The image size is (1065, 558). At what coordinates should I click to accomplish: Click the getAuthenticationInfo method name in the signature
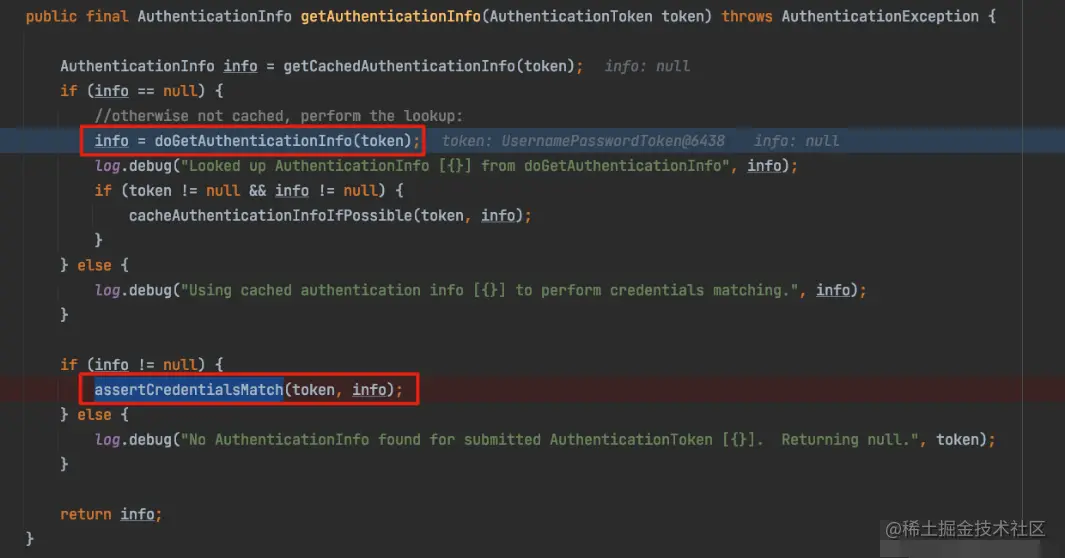[391, 16]
